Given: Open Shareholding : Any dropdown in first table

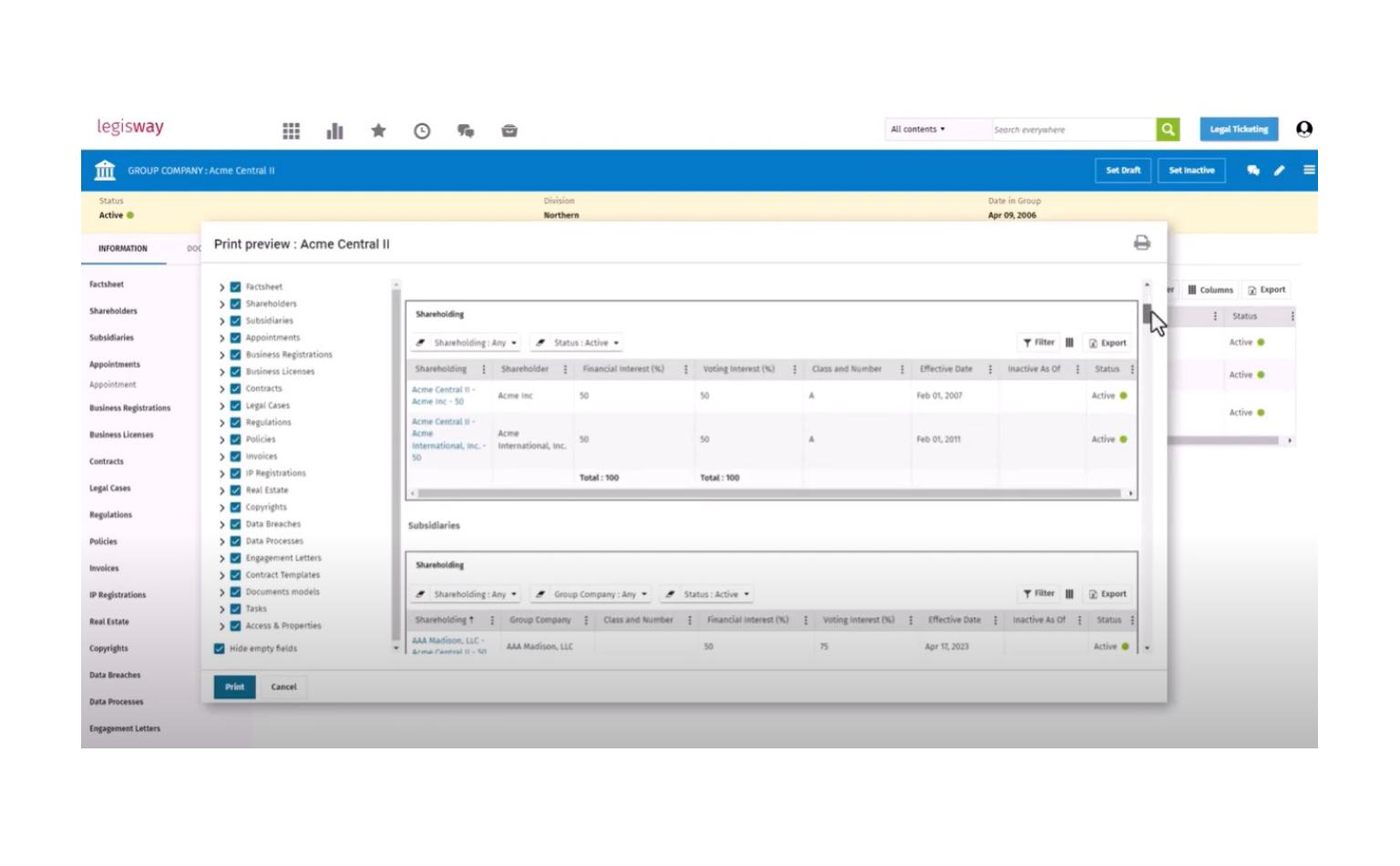Looking at the screenshot, I should 476,343.
